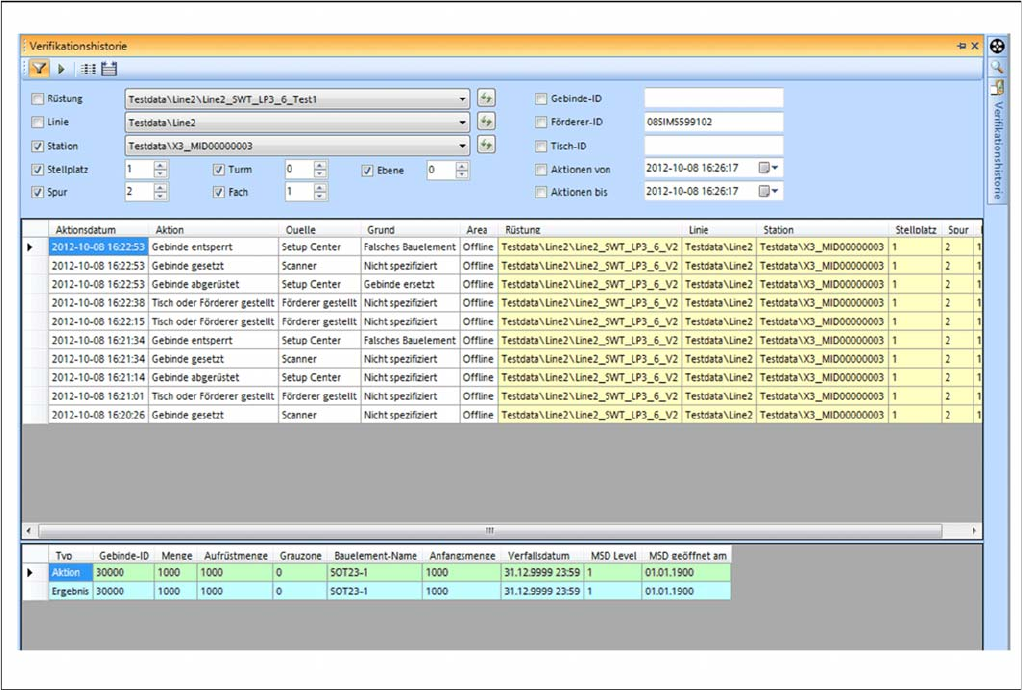Viewport: 1022px width, 690px height.
Task: Click the reel icon atop right sidebar
Action: 996,46
